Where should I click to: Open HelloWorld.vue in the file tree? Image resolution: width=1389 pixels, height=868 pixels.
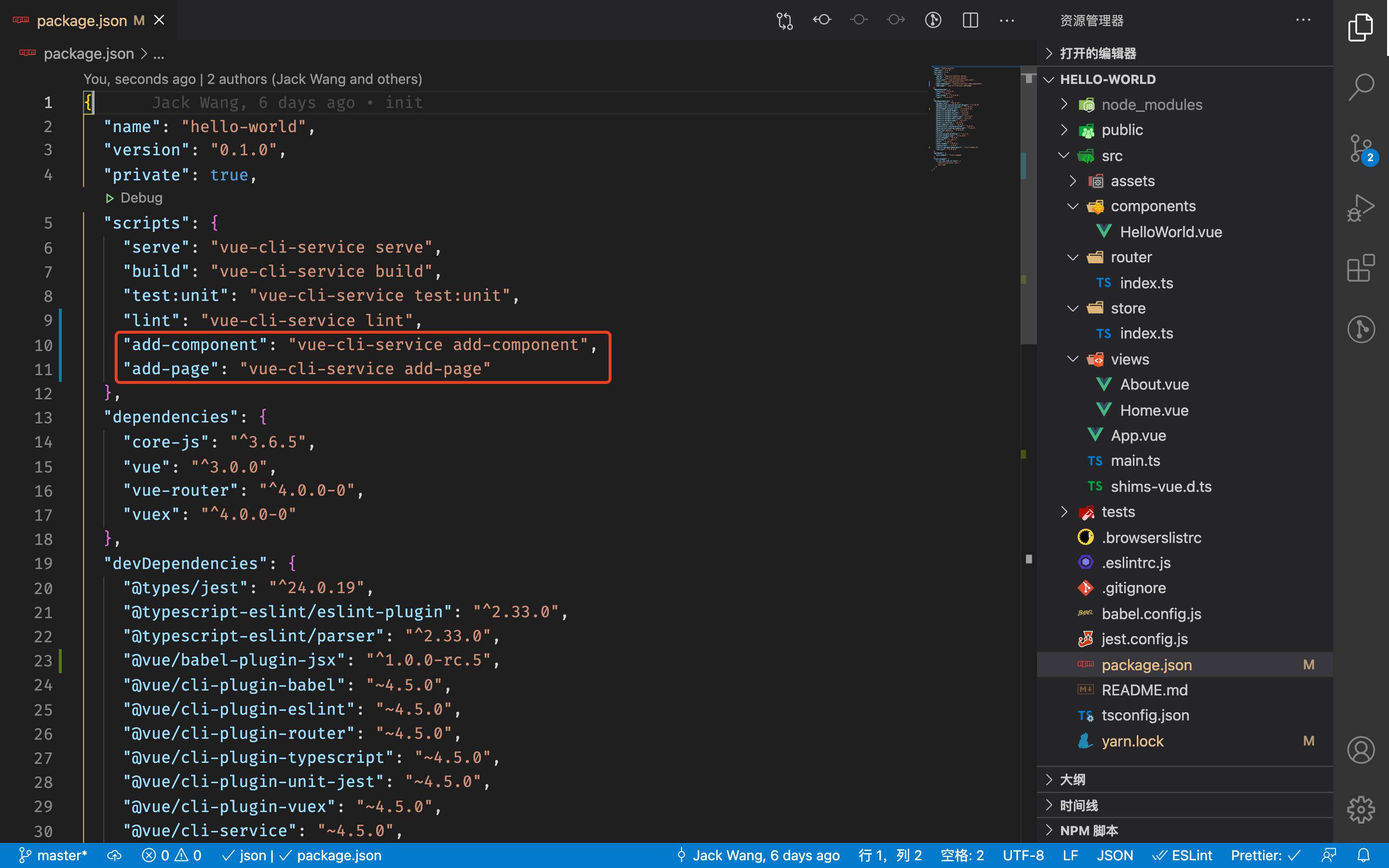(x=1184, y=232)
